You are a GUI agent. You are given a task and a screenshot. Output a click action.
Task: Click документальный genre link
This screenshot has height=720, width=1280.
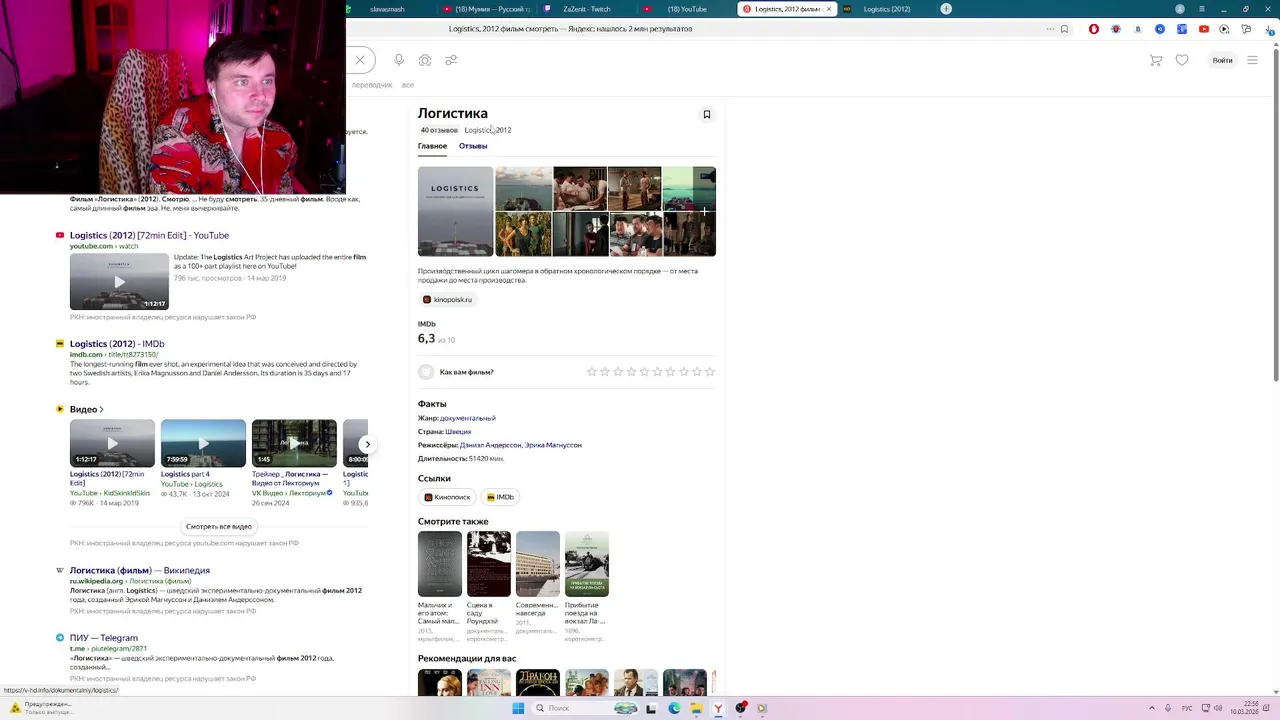pyautogui.click(x=468, y=418)
